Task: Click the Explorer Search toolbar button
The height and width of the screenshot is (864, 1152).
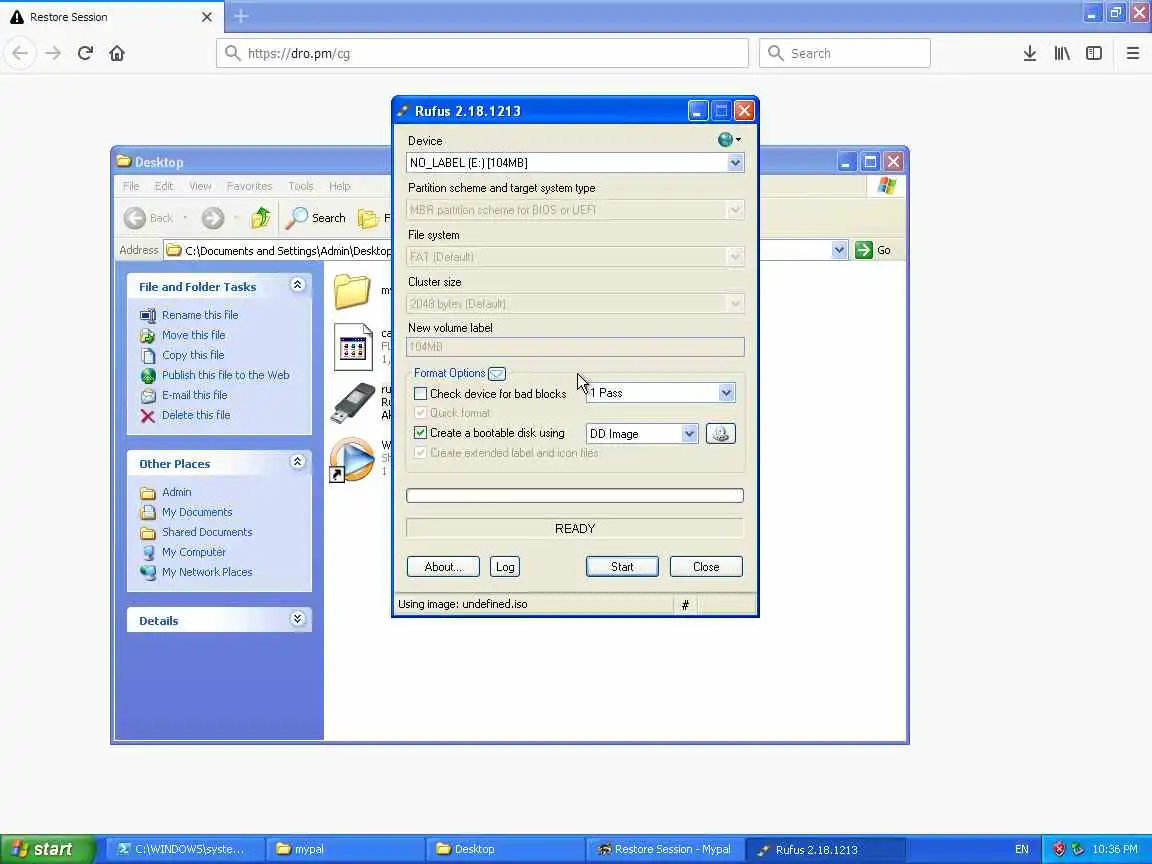Action: click(x=316, y=217)
